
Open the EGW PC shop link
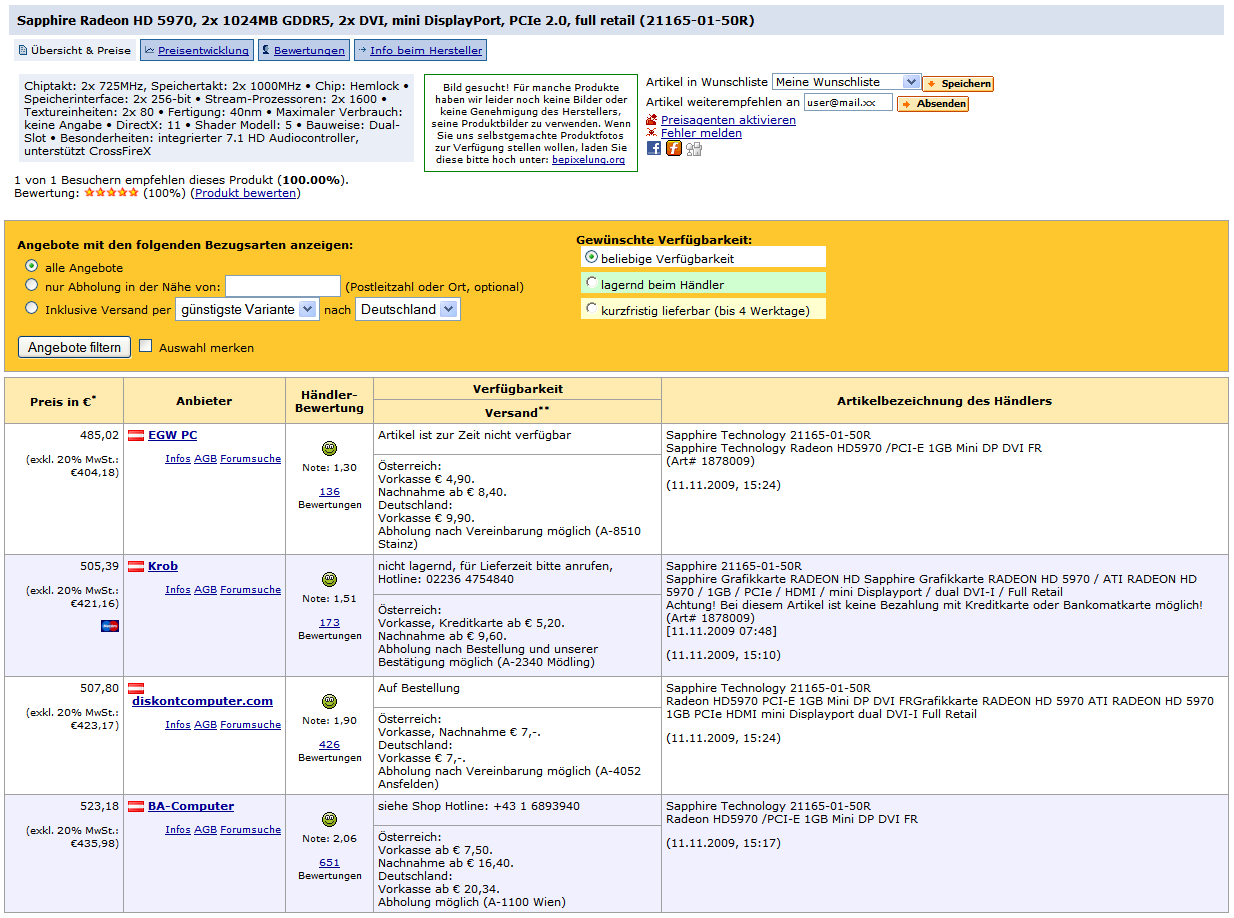pyautogui.click(x=172, y=435)
